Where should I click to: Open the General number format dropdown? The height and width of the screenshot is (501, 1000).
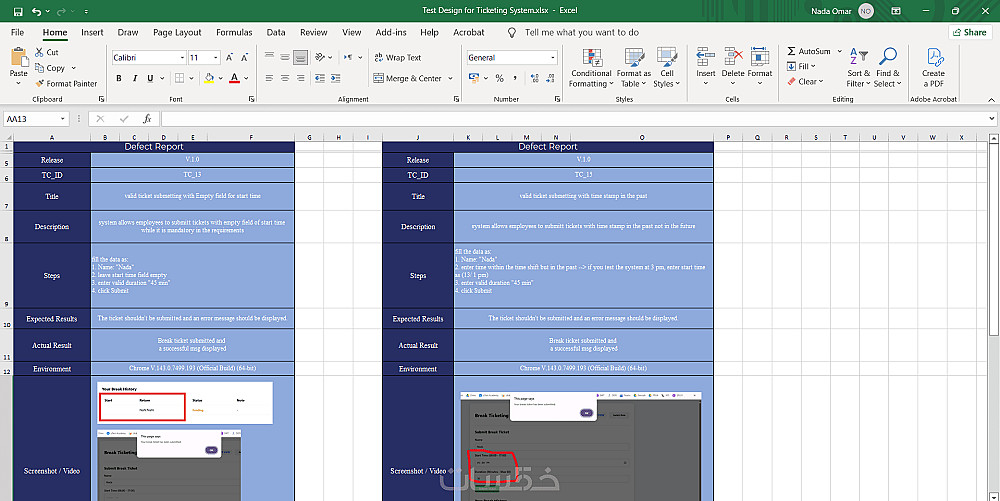click(x=552, y=57)
